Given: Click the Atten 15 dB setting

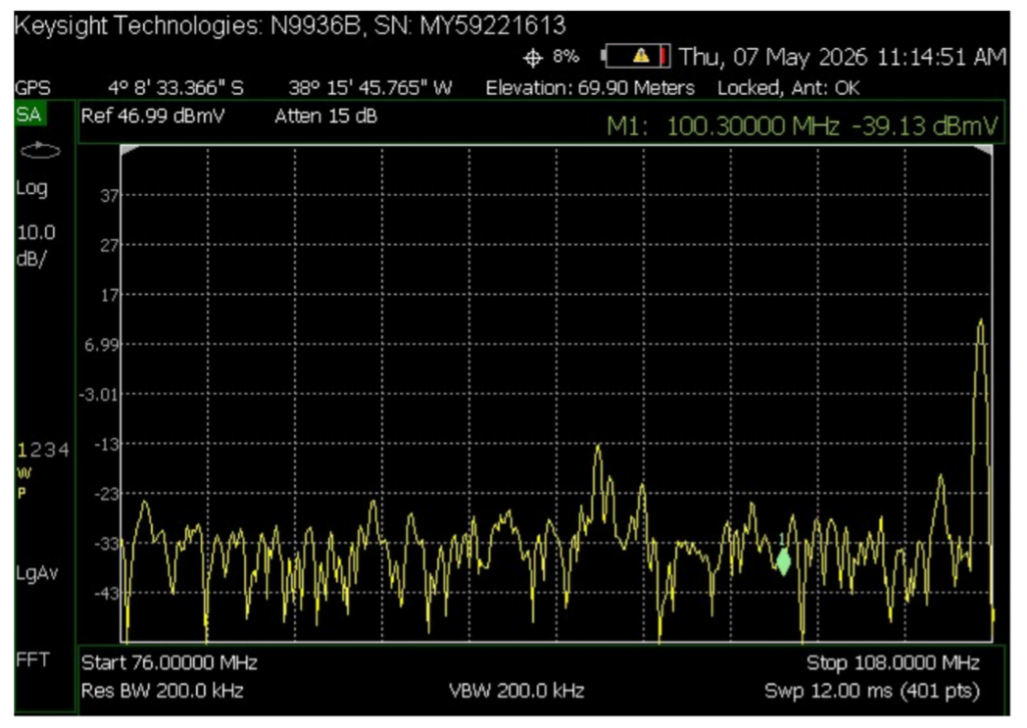Looking at the screenshot, I should pyautogui.click(x=326, y=116).
